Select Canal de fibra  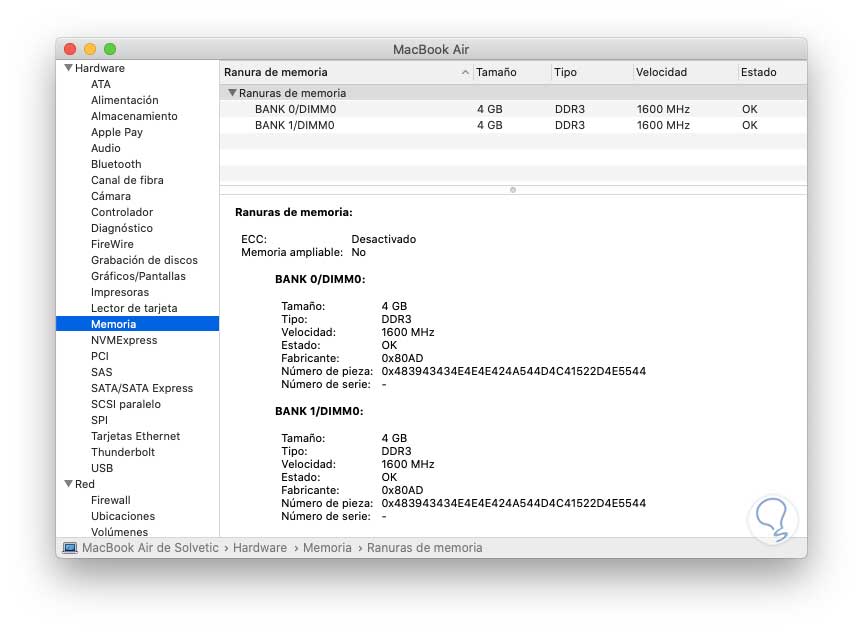pos(127,180)
